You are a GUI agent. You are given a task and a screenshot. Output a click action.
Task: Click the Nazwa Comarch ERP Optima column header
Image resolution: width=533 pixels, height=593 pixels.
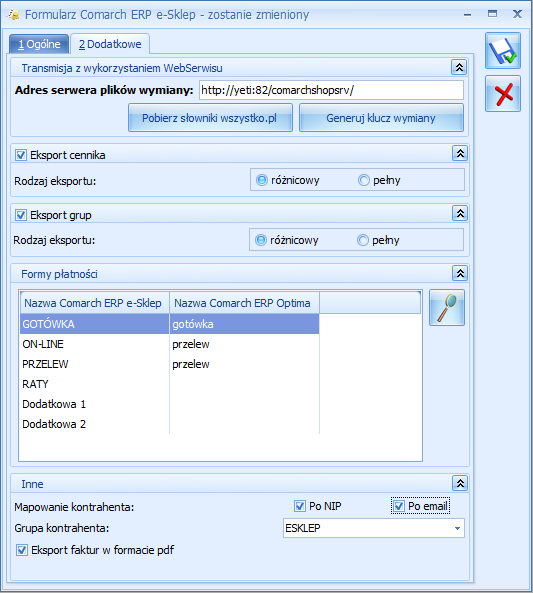244,303
